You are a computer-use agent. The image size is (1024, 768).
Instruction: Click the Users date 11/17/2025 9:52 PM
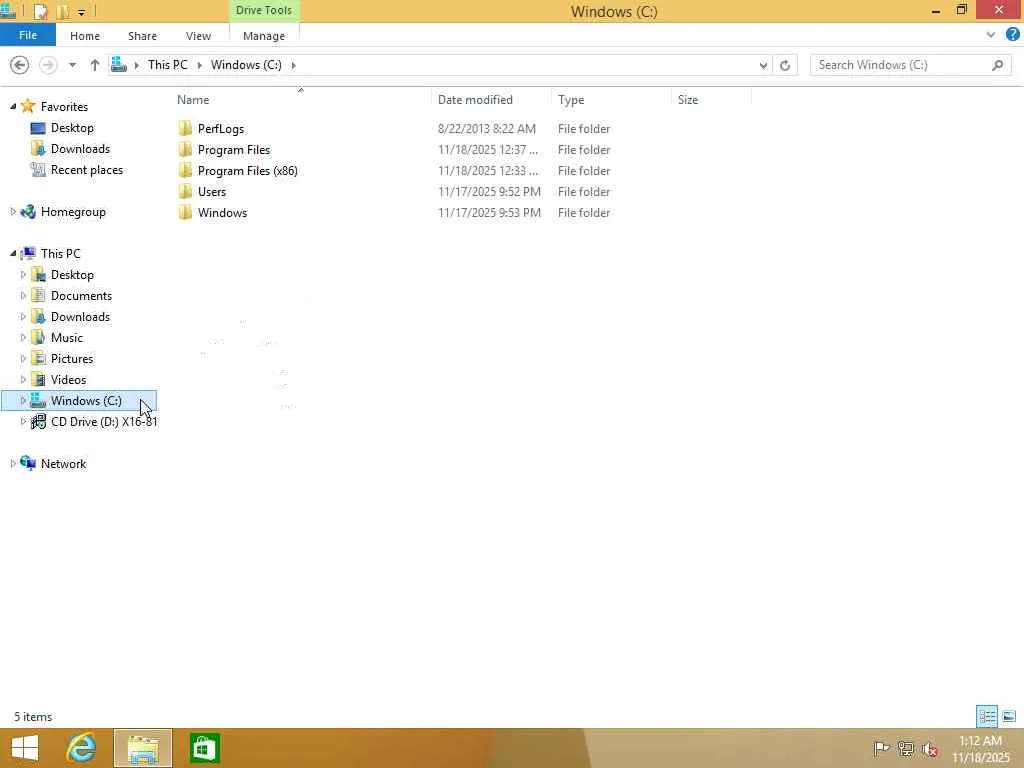(489, 191)
